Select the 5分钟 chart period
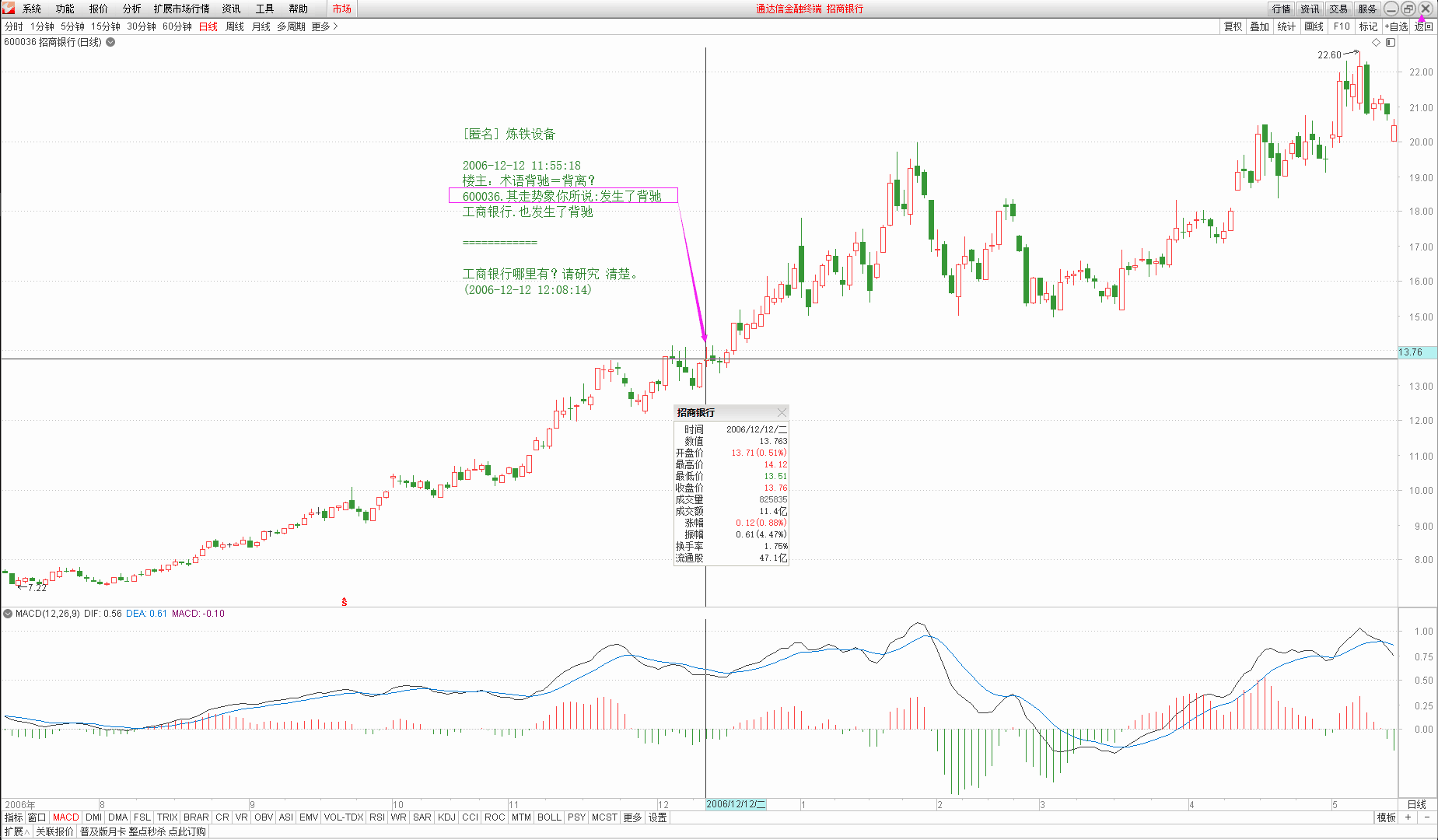 click(x=72, y=26)
